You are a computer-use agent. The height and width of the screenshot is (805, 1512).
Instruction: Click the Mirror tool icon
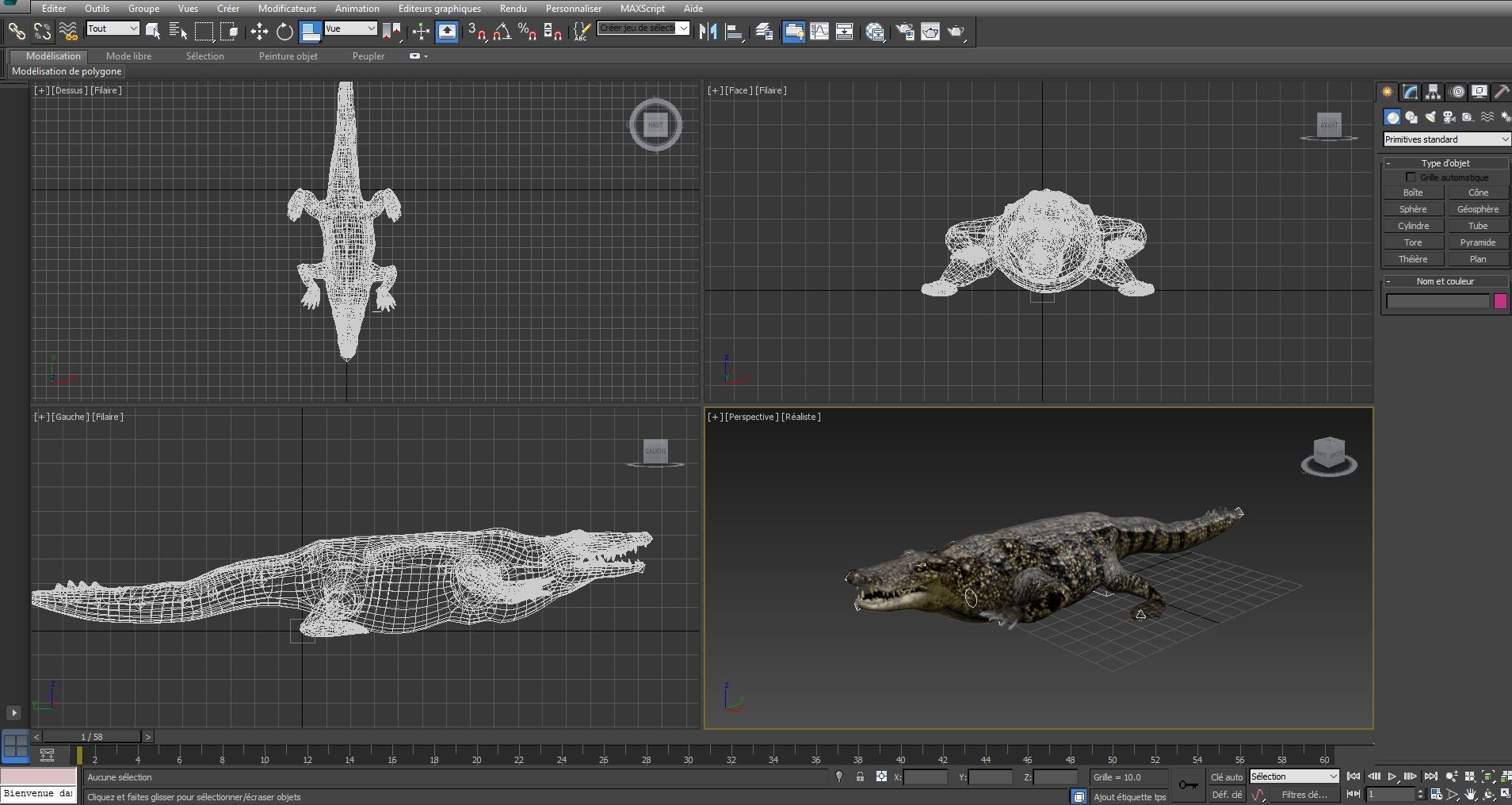[x=708, y=32]
